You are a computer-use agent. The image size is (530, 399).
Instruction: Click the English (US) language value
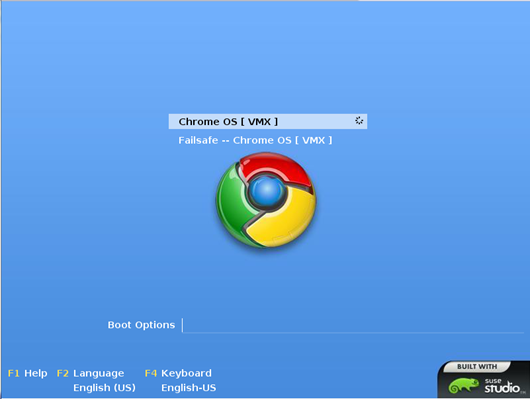click(104, 388)
